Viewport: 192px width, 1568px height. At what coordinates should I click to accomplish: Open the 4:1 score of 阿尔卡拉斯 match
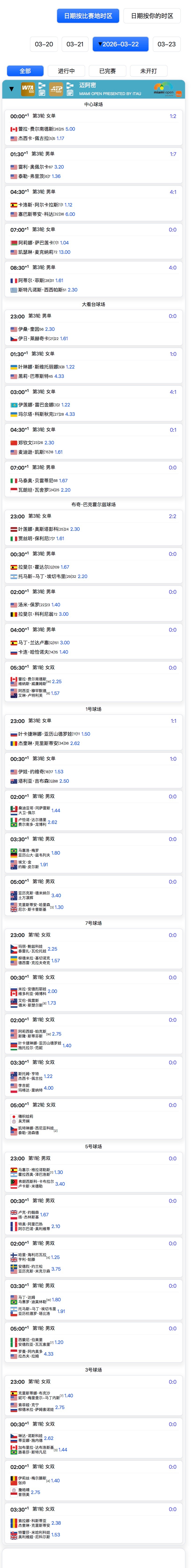[x=173, y=192]
